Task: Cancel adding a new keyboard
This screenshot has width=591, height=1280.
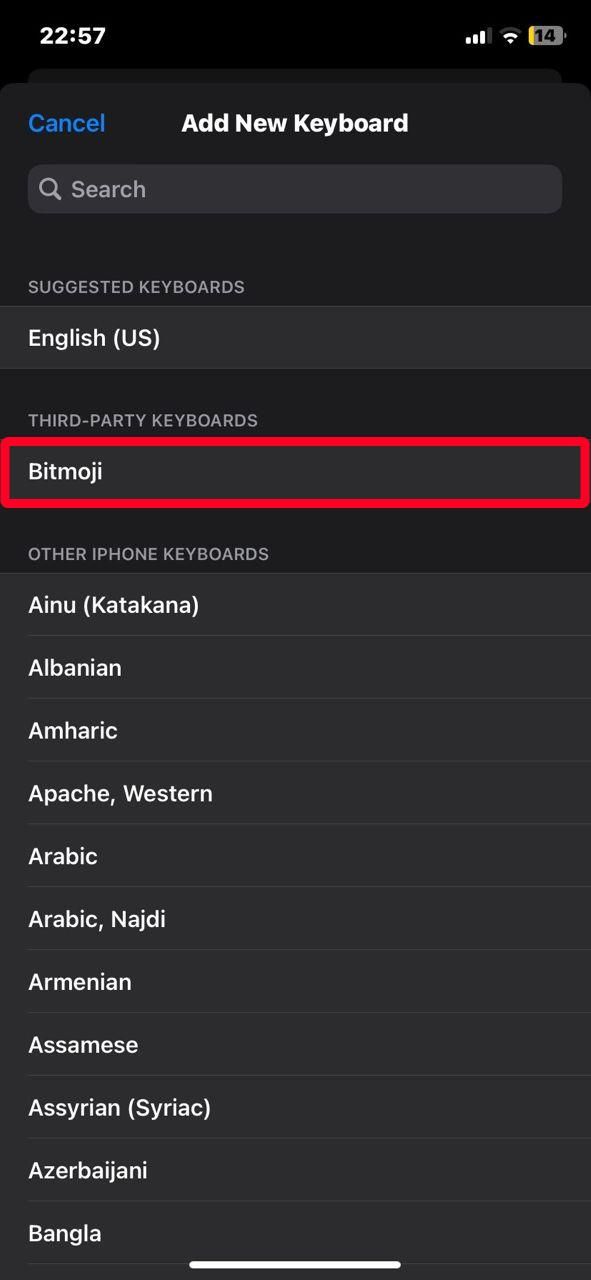Action: [x=66, y=123]
